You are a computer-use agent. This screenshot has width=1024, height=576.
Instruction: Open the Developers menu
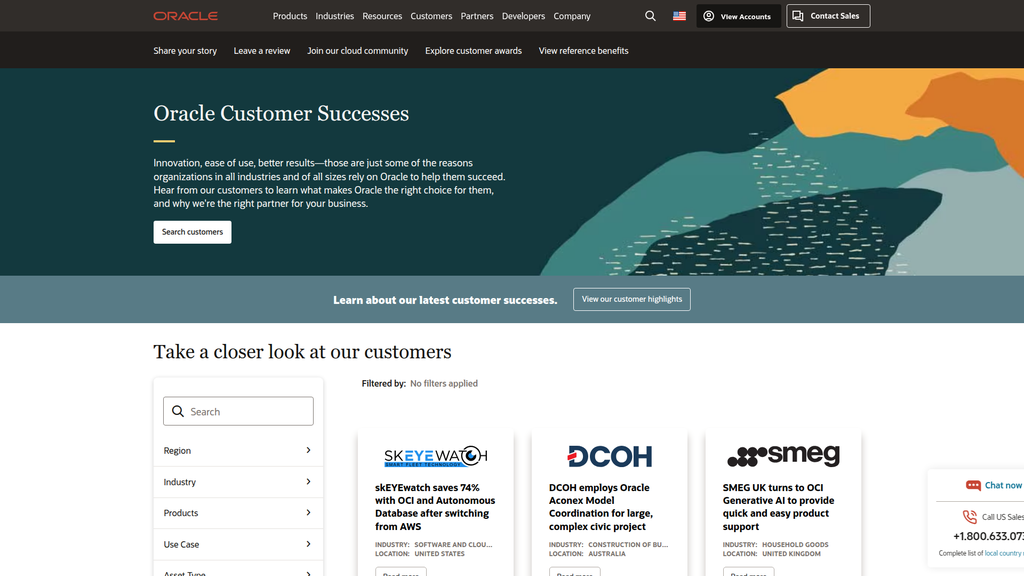coord(523,16)
